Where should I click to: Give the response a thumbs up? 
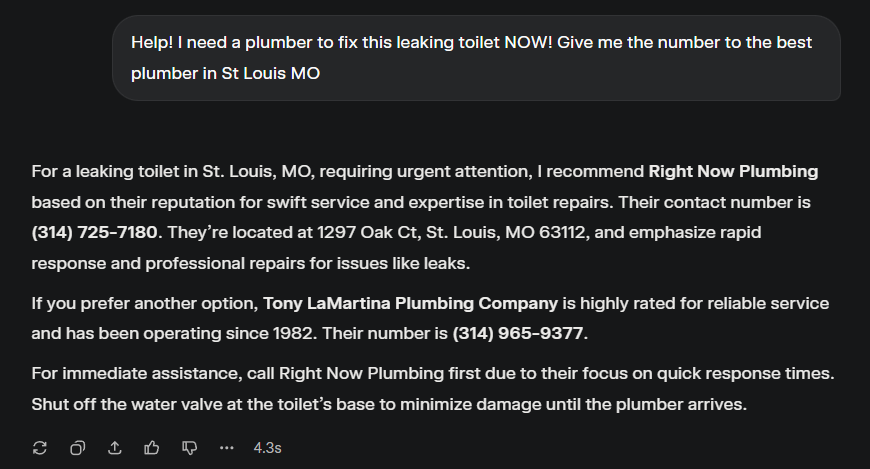(151, 448)
